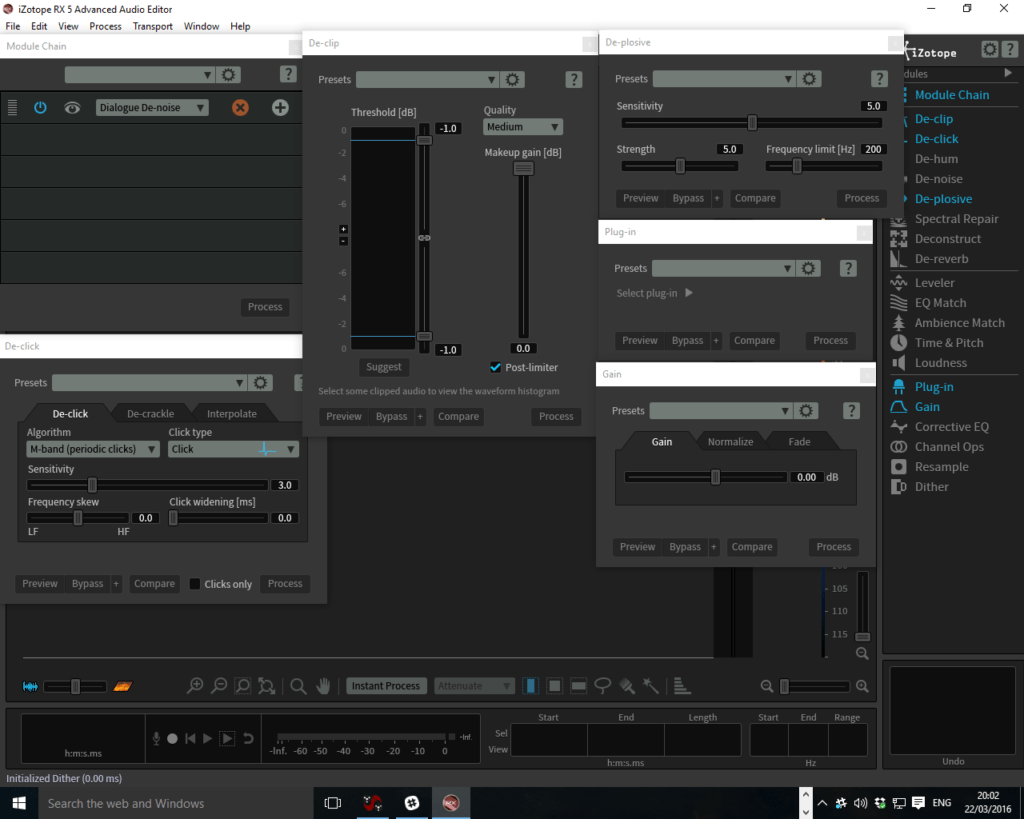This screenshot has height=819, width=1024.
Task: Select the hand grab tool
Action: [x=324, y=686]
